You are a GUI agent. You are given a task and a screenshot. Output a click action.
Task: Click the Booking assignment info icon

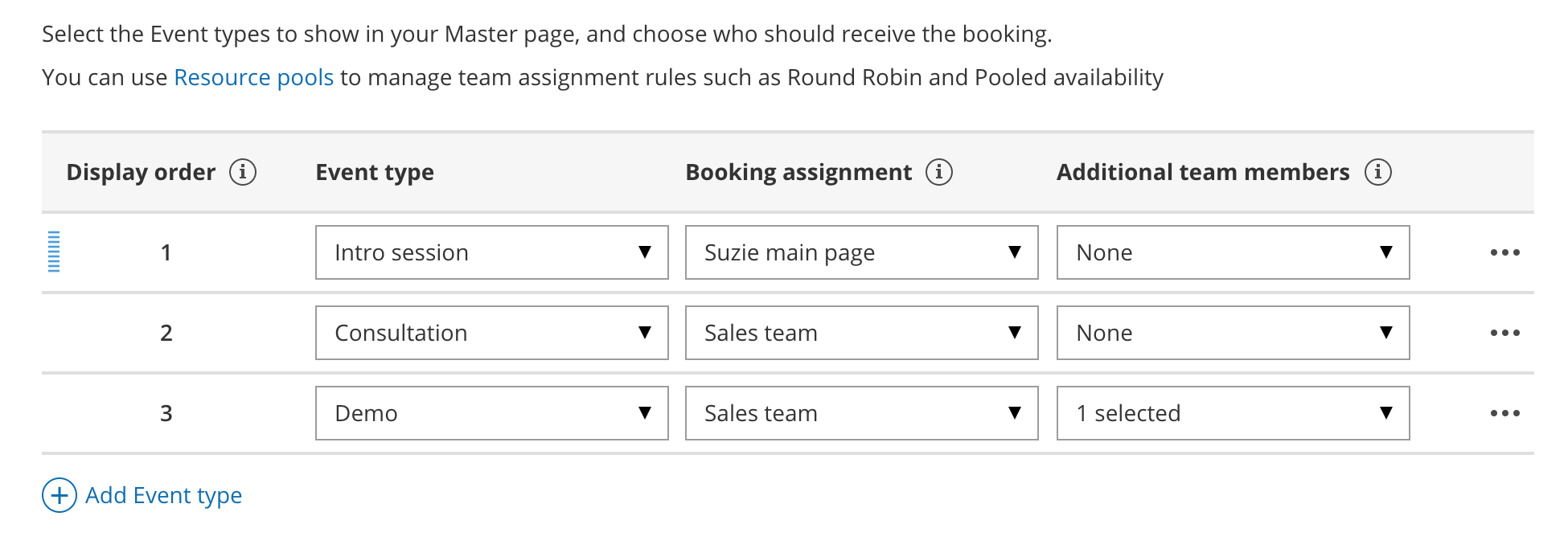938,172
